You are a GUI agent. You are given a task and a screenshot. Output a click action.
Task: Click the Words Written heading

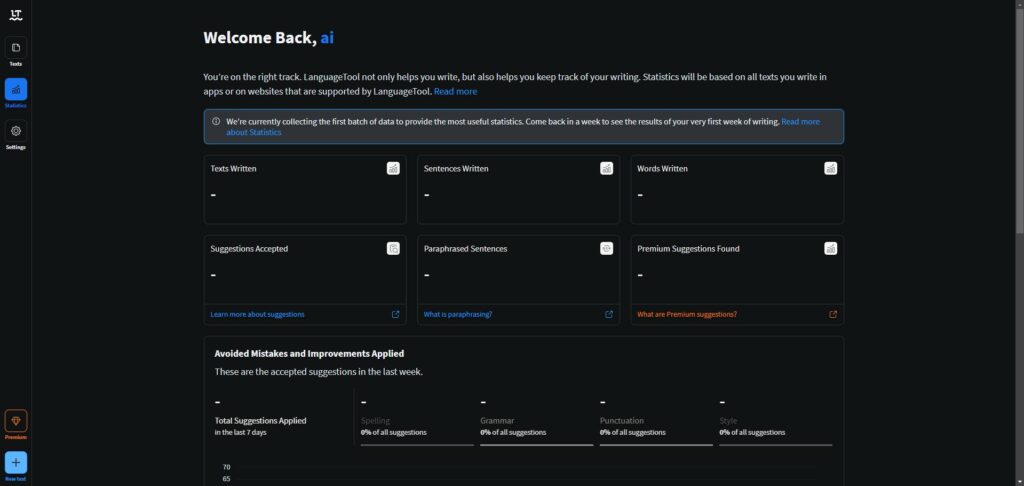pyautogui.click(x=662, y=169)
